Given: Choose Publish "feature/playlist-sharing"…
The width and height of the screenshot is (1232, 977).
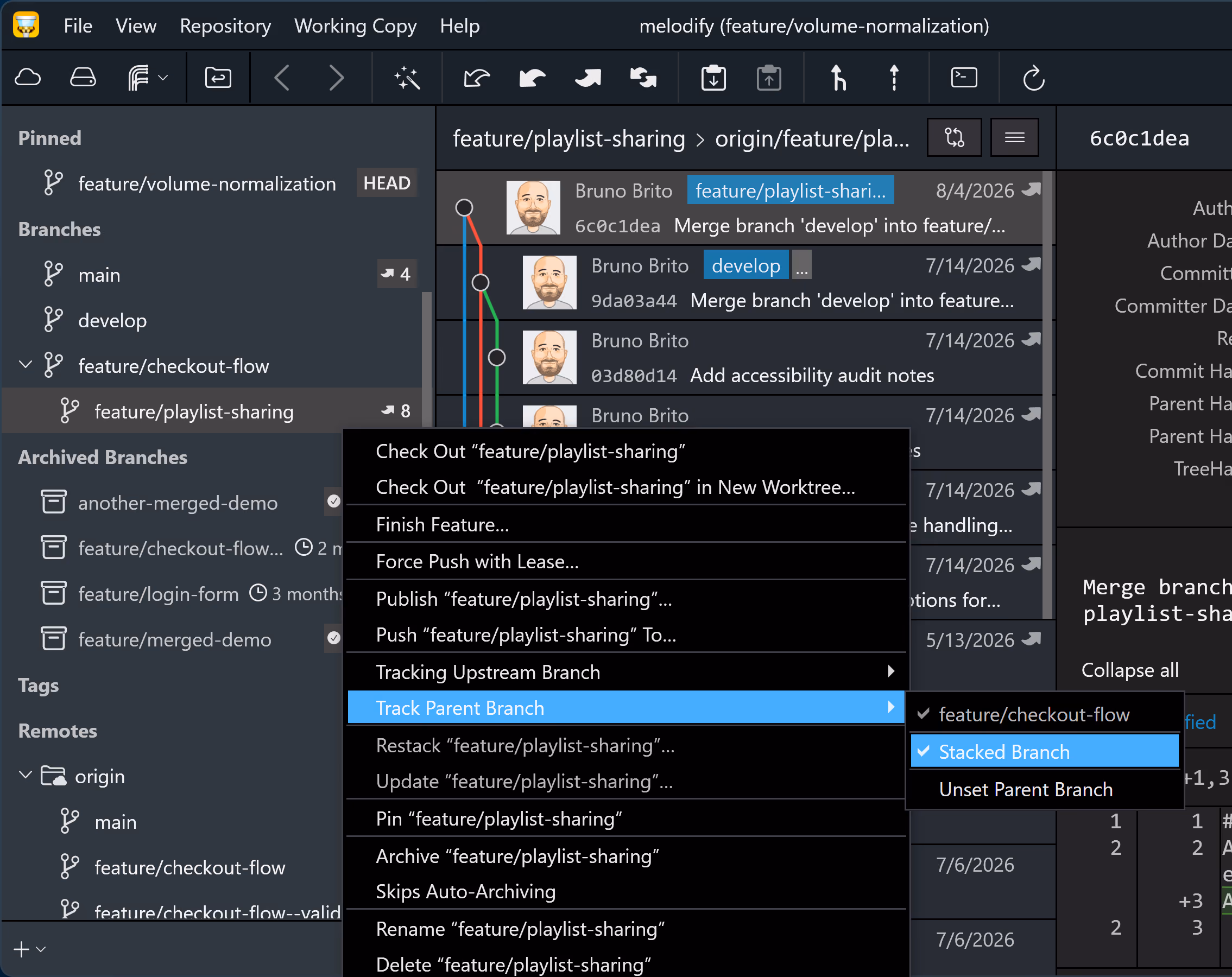Looking at the screenshot, I should (x=626, y=599).
